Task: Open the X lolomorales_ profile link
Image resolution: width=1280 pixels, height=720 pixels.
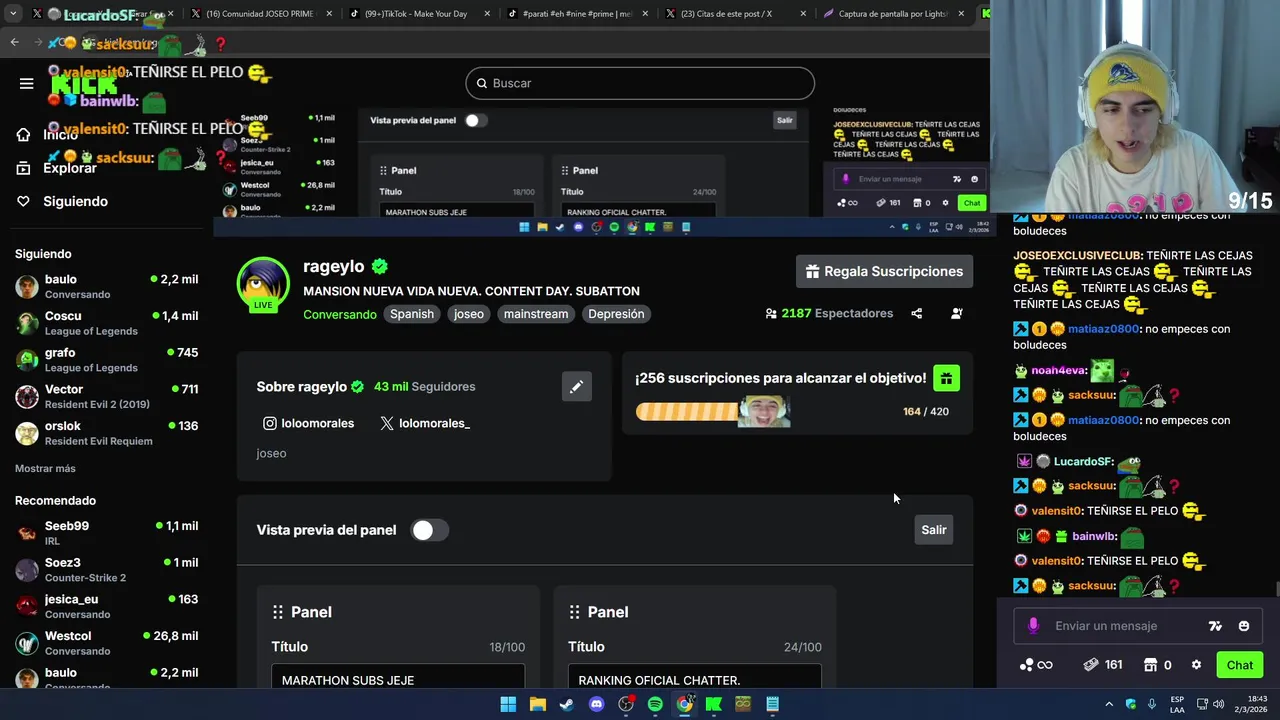Action: (x=425, y=423)
